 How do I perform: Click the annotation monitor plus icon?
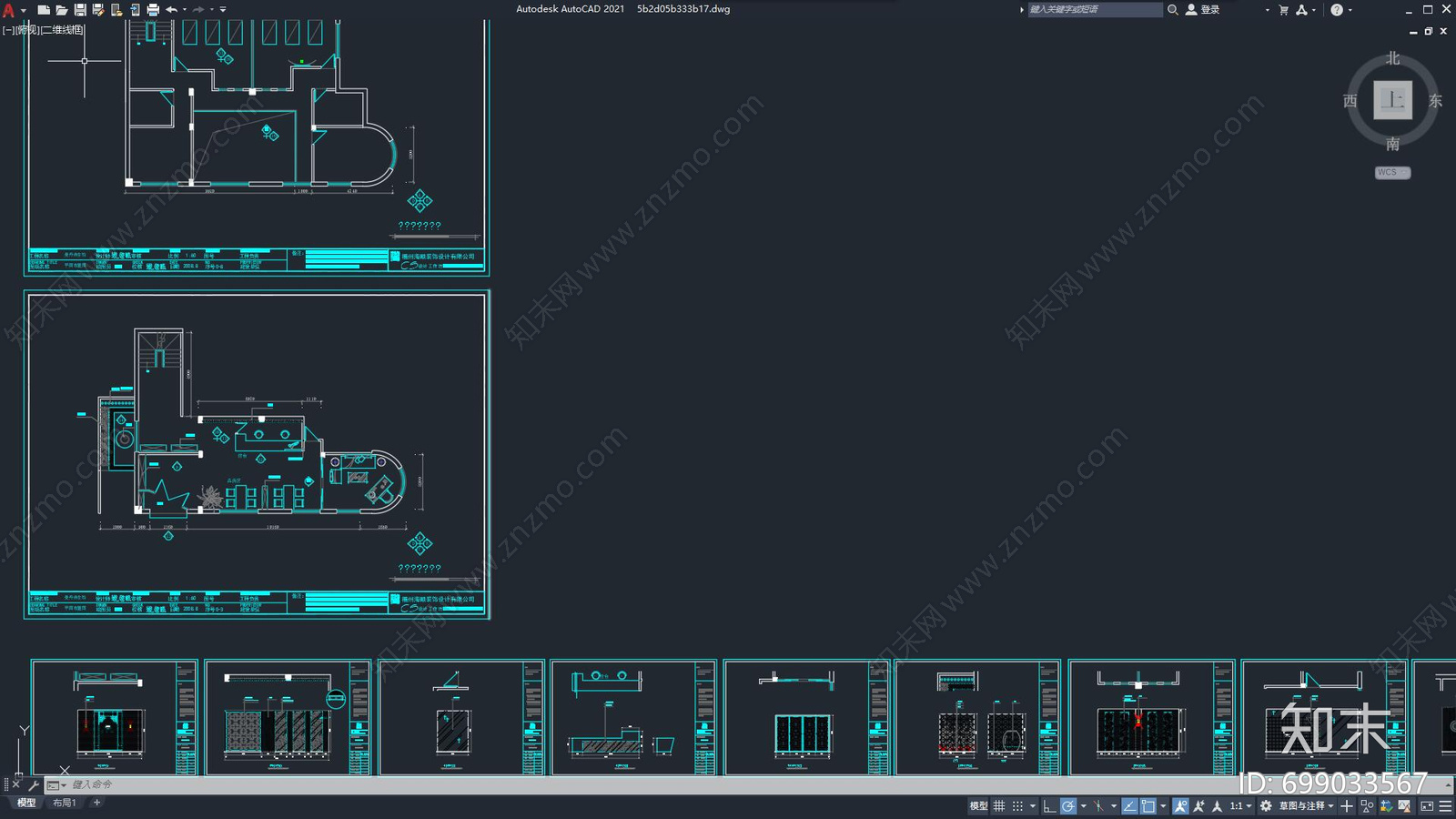tap(1347, 806)
